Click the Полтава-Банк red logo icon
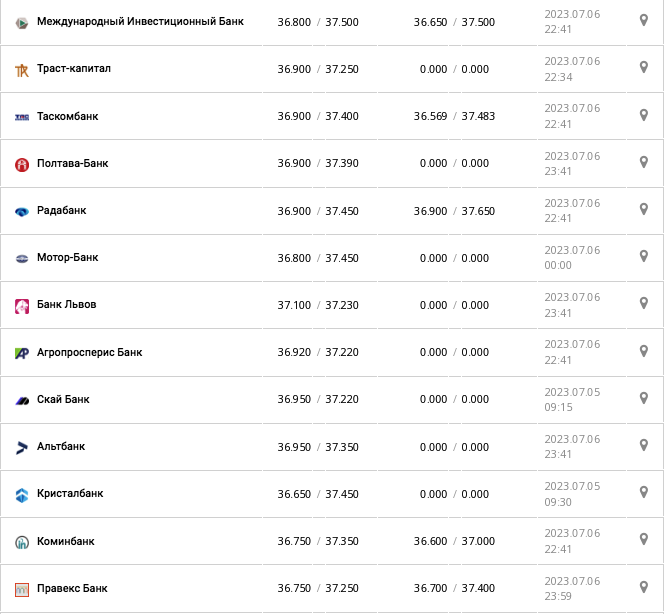 [22, 164]
